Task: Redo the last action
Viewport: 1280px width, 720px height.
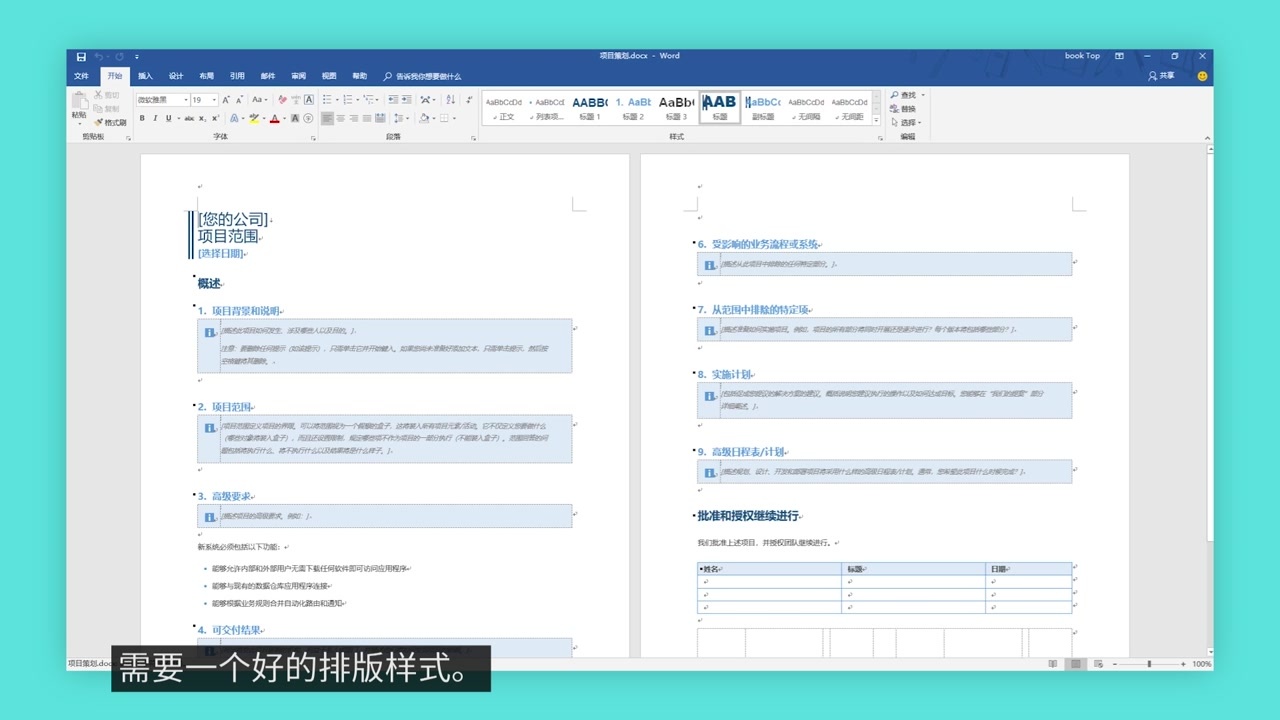Action: [119, 56]
